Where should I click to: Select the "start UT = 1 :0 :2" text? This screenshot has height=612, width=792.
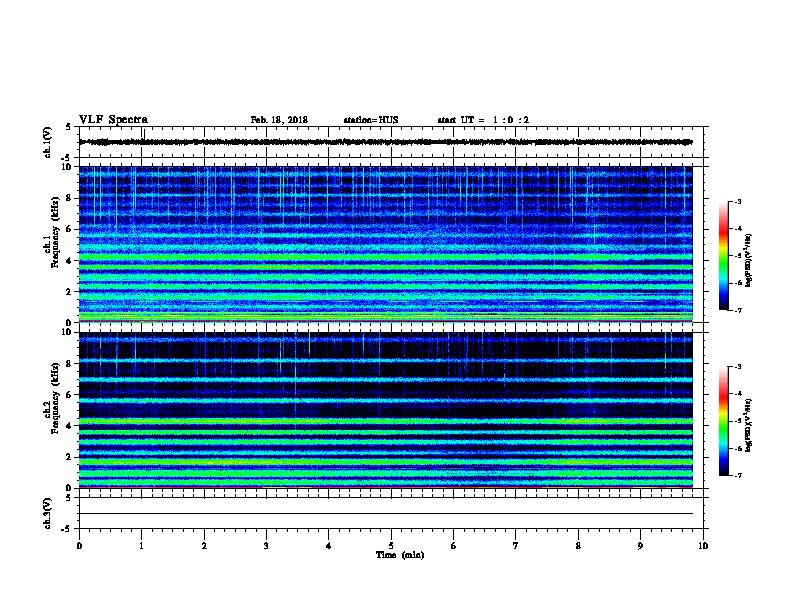point(483,120)
